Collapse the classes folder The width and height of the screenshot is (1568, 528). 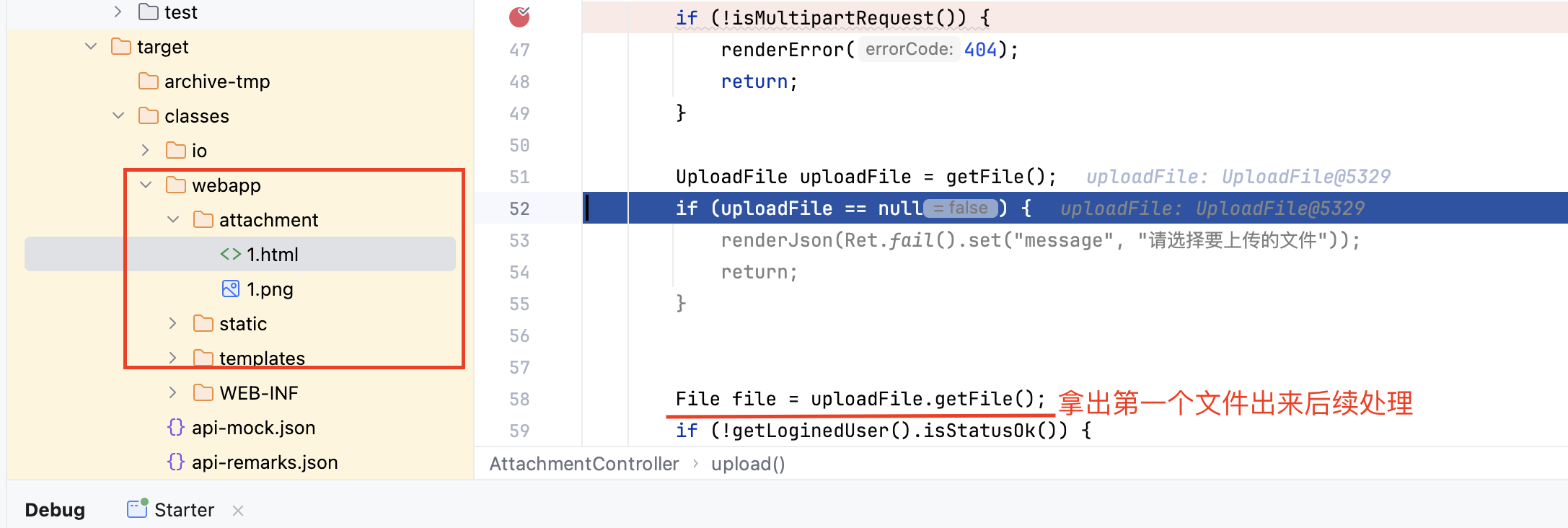(118, 115)
